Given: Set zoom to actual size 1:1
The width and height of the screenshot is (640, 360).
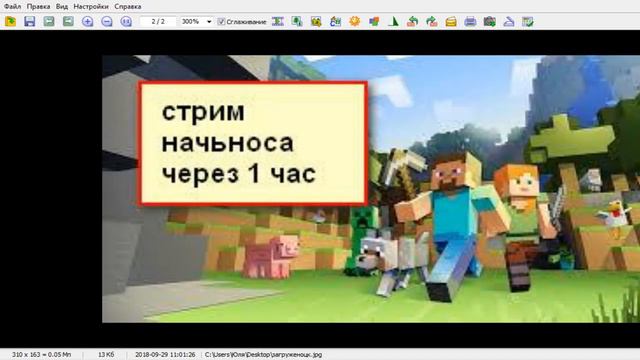Looking at the screenshot, I should click(126, 21).
